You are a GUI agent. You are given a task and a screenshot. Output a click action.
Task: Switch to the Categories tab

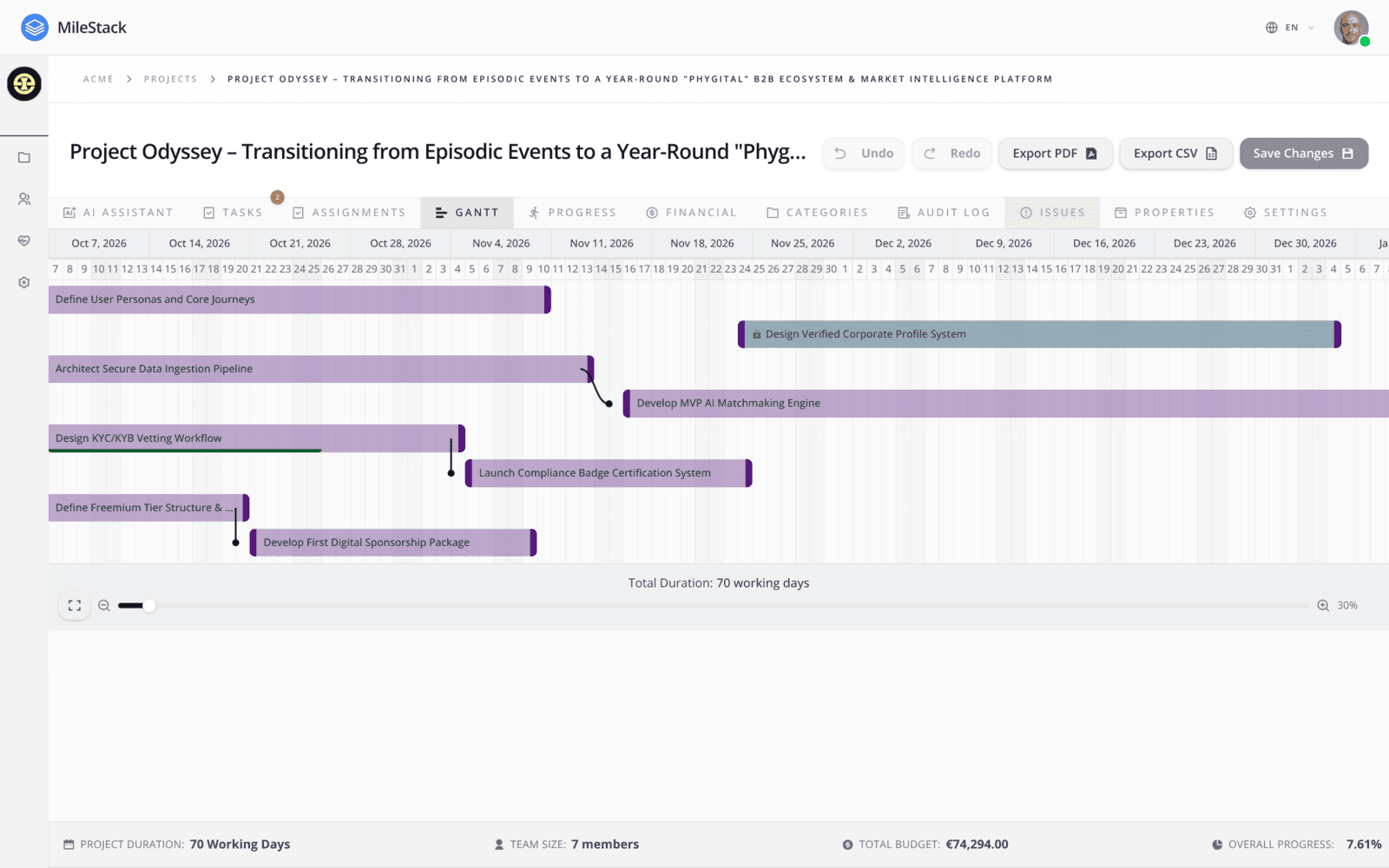[817, 213]
